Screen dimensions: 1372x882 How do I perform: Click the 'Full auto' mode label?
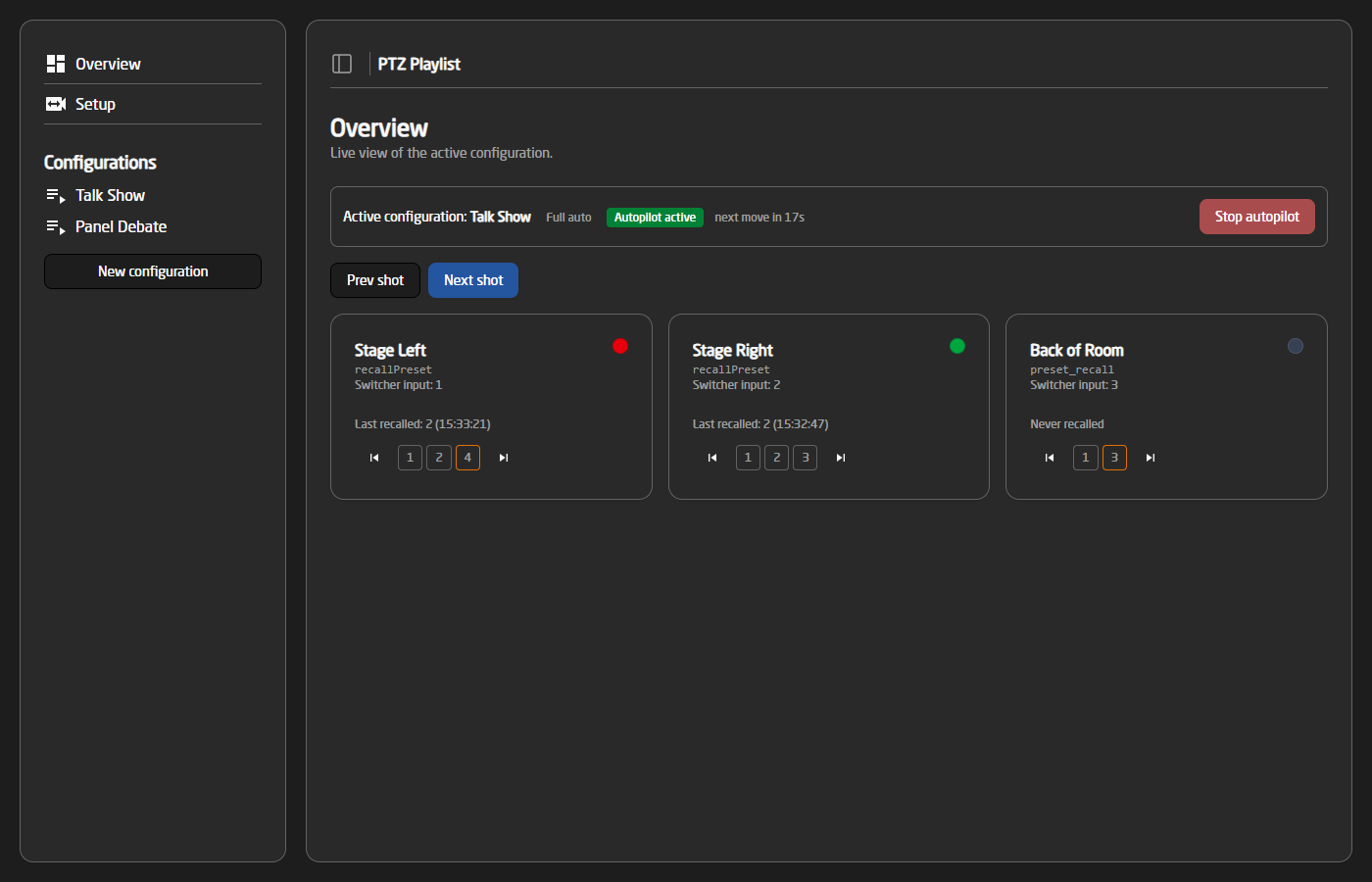568,218
